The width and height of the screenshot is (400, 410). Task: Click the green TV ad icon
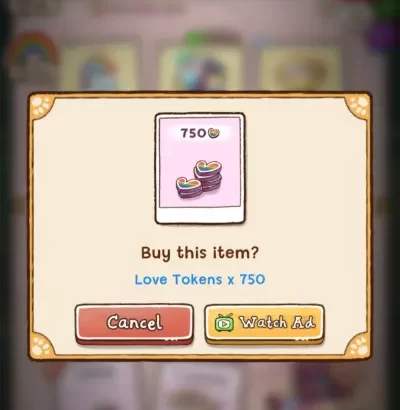coord(224,322)
